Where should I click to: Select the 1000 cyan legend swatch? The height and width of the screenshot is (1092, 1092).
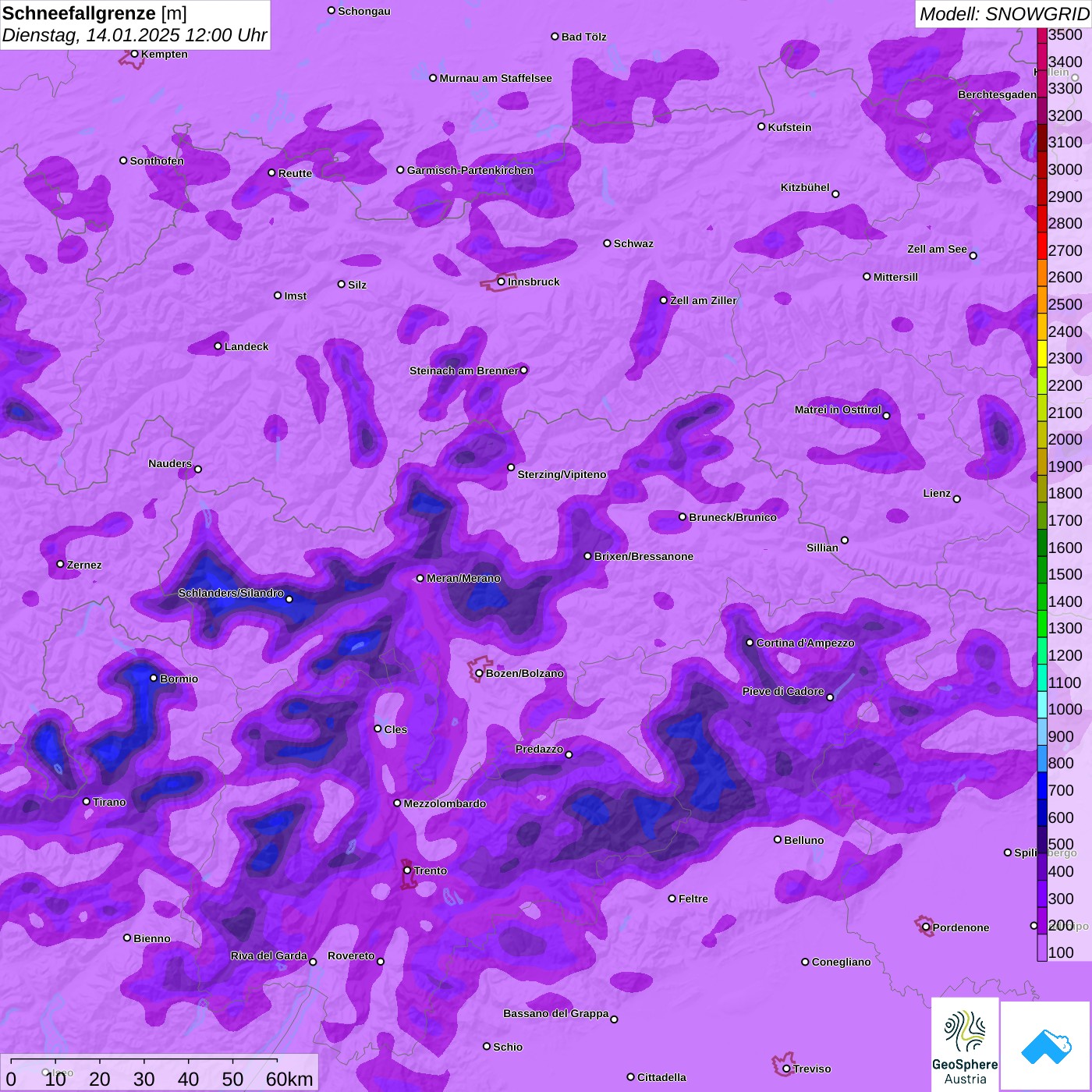(x=1041, y=704)
